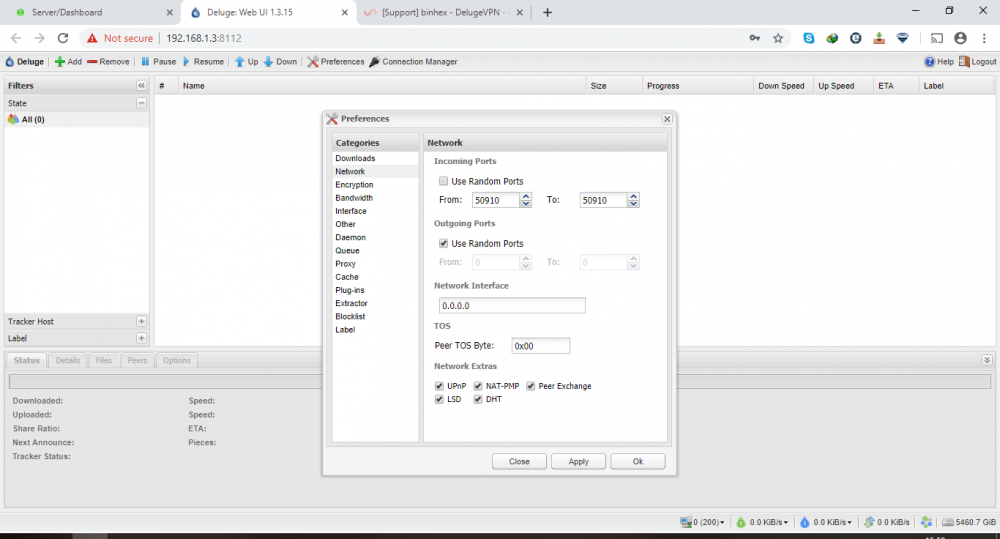Screen dimensions: 1000x539
Task: Uncheck the UPnP checkbox
Action: coord(439,386)
